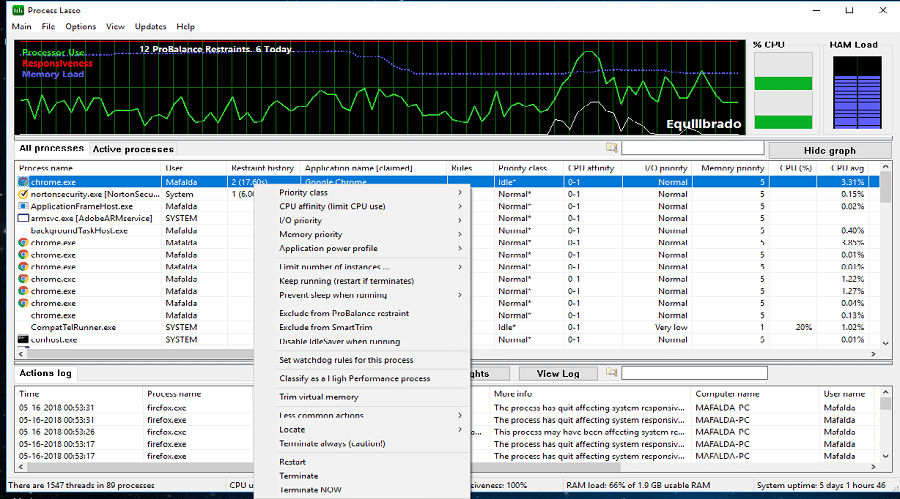Click the System uptime status bar entry
900x499 pixels.
[821, 485]
